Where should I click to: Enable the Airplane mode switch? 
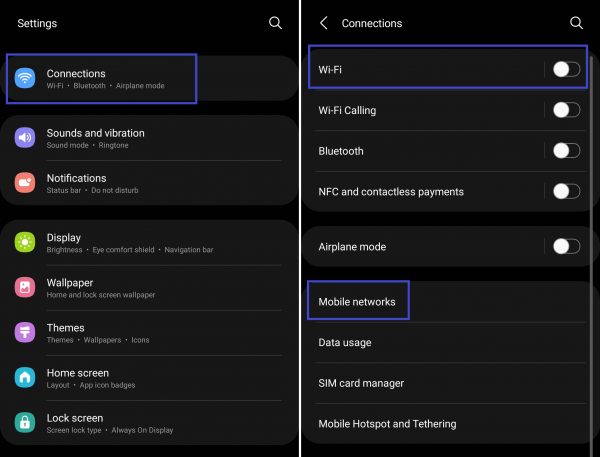(x=566, y=246)
